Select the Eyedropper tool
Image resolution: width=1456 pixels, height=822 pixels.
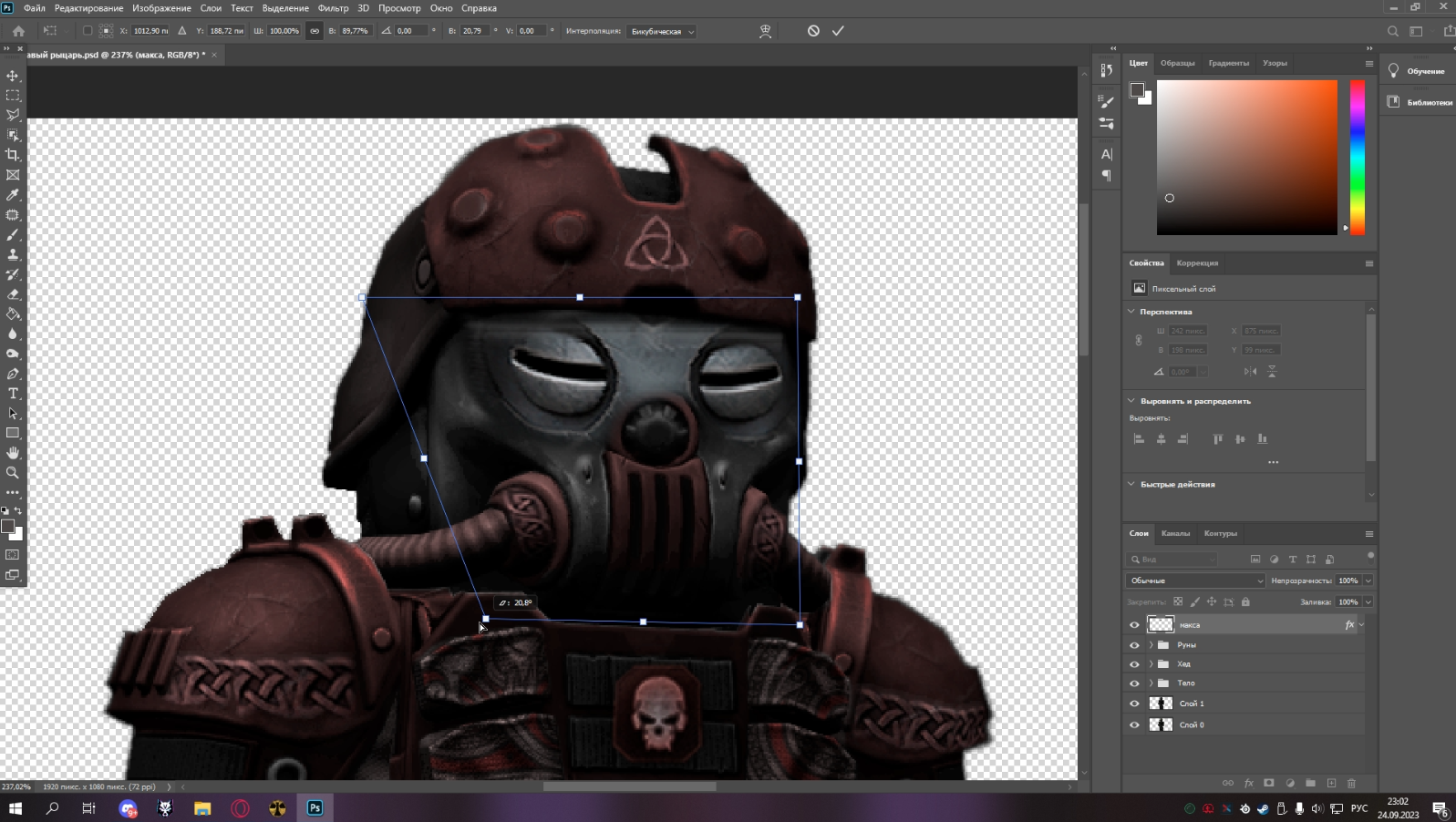click(x=13, y=195)
